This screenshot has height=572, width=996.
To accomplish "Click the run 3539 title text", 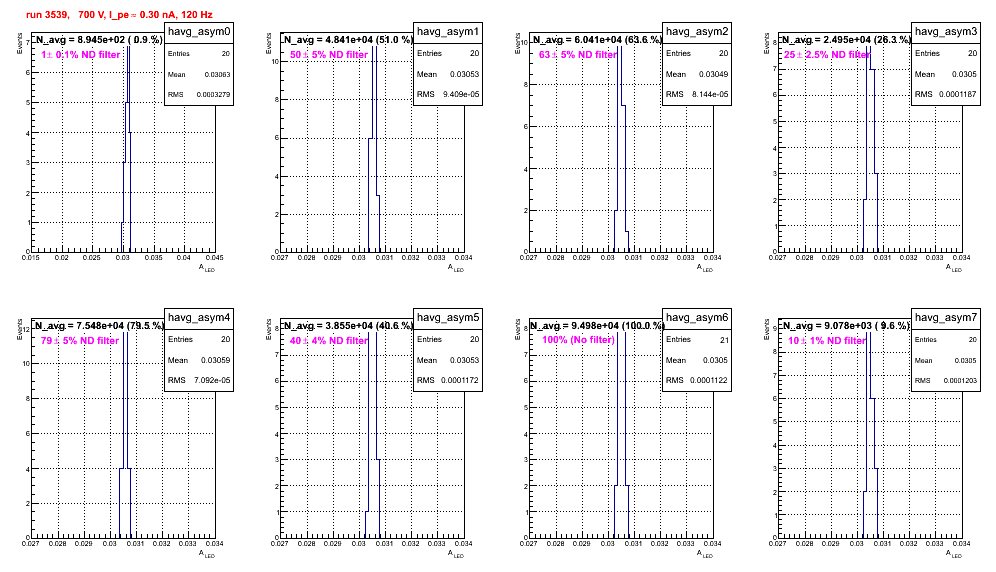I will [119, 14].
